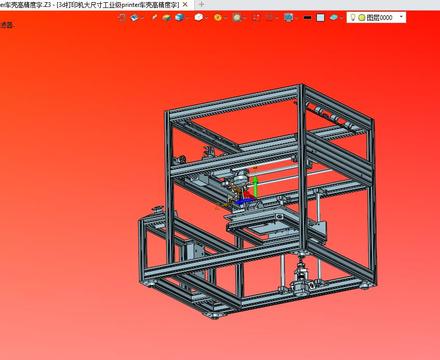Click the white box view icon
The height and width of the screenshot is (360, 440).
pos(199,17)
